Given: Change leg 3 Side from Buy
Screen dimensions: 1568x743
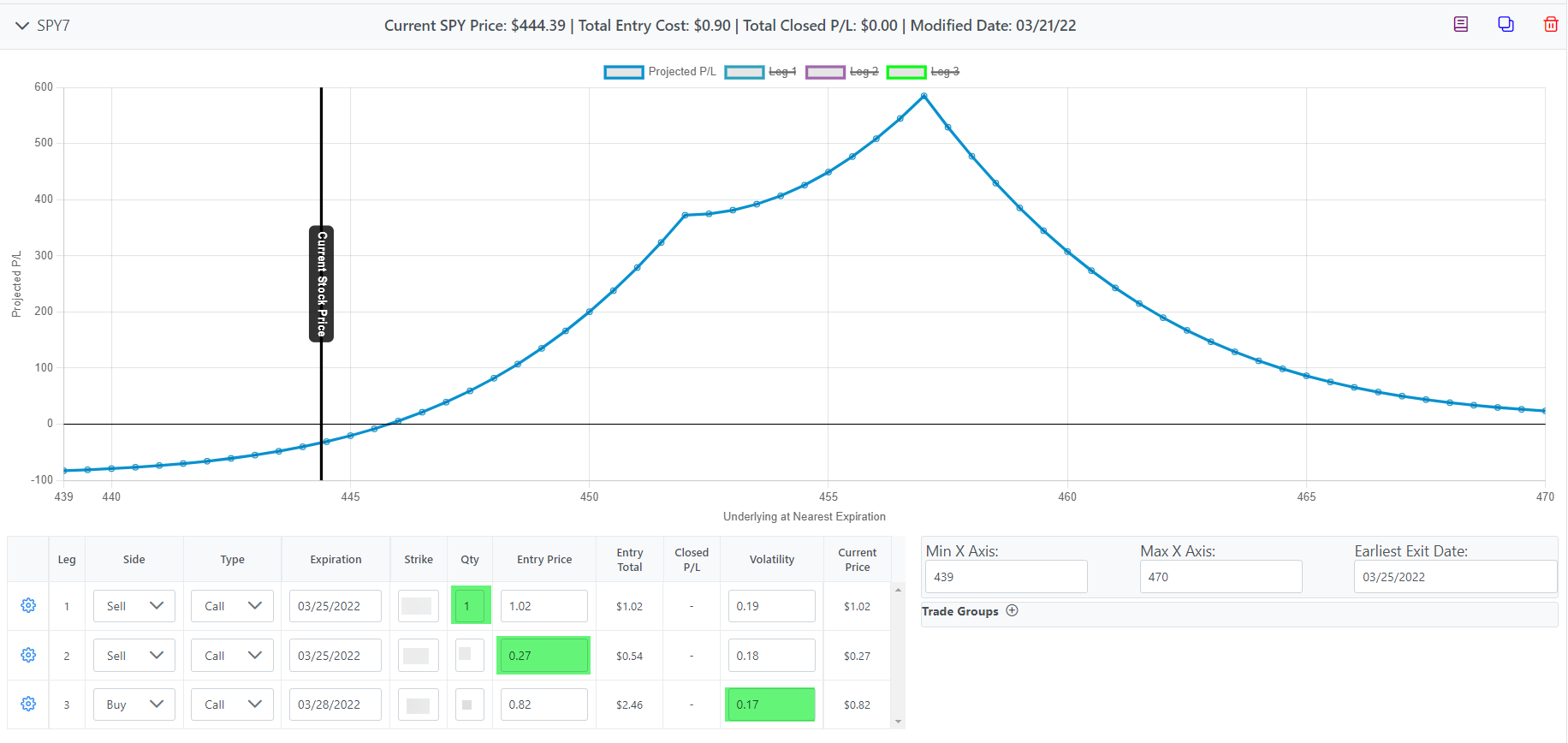Looking at the screenshot, I should point(134,704).
